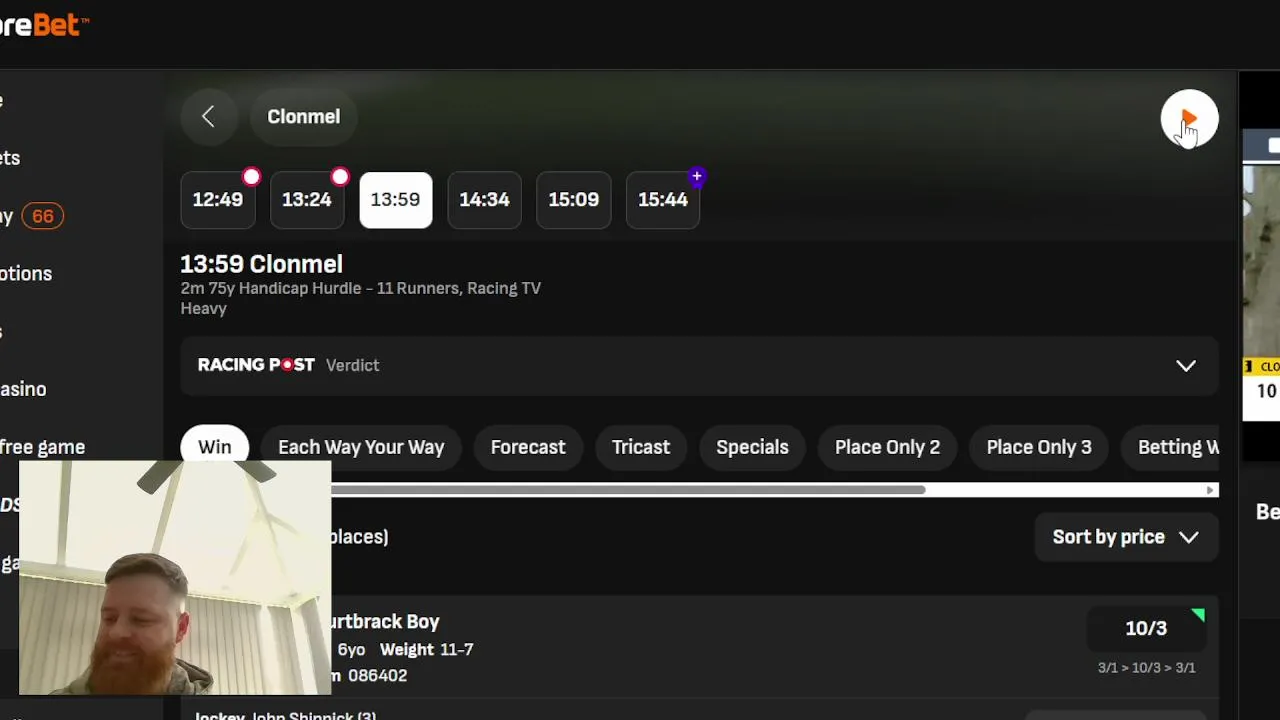This screenshot has width=1280, height=720.
Task: Open the Tricast market tab
Action: point(641,447)
